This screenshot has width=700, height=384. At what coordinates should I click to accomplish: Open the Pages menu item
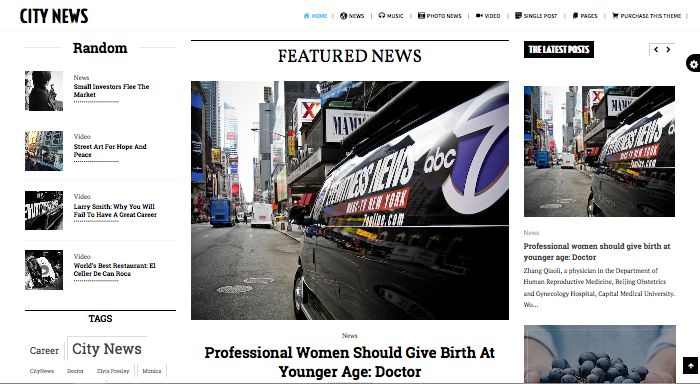coord(589,16)
